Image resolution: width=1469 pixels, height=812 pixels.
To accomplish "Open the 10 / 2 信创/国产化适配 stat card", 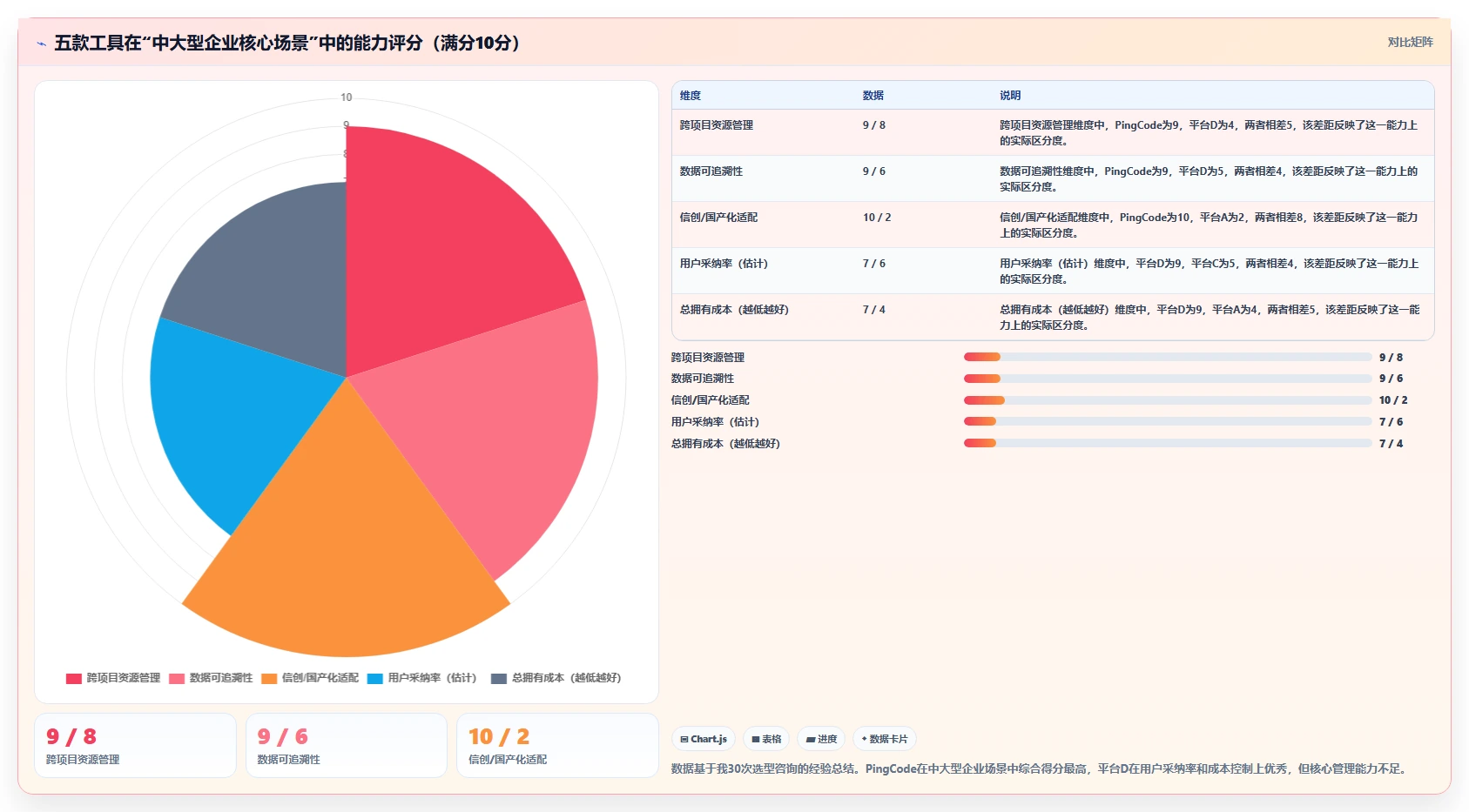I will [557, 745].
